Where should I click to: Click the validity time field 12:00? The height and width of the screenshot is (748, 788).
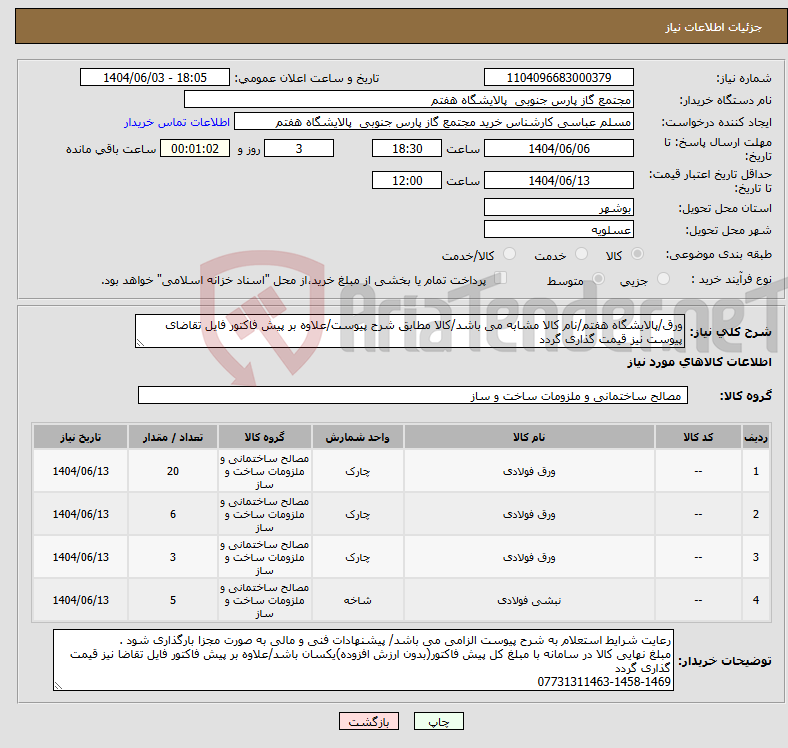pos(407,180)
